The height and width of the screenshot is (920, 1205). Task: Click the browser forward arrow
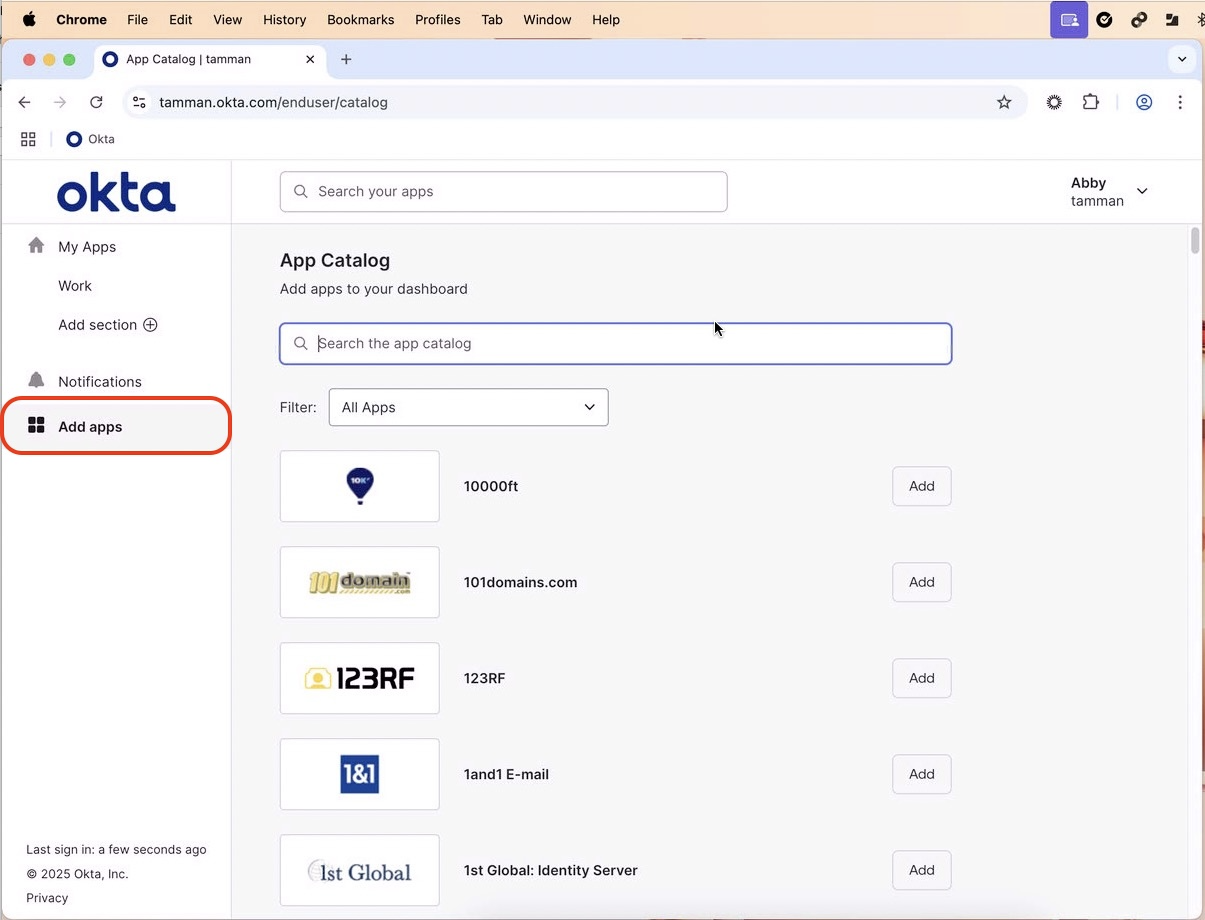[x=60, y=102]
